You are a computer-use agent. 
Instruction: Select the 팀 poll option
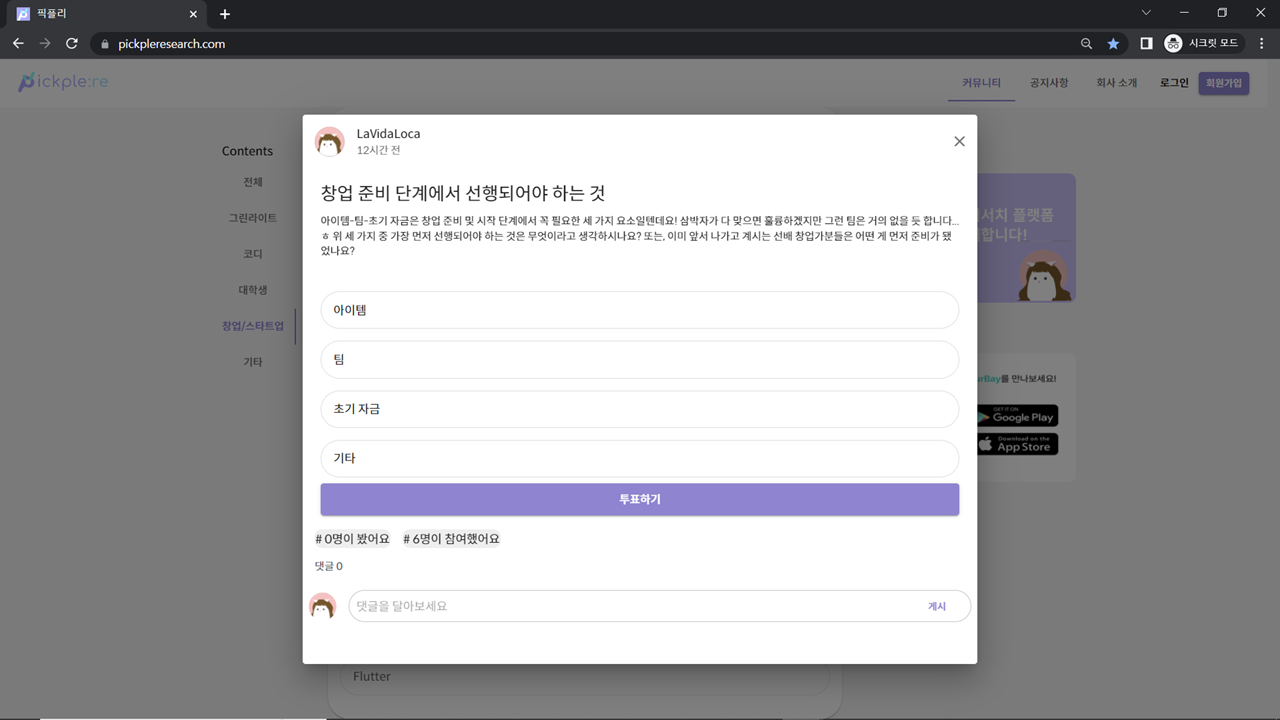click(640, 360)
